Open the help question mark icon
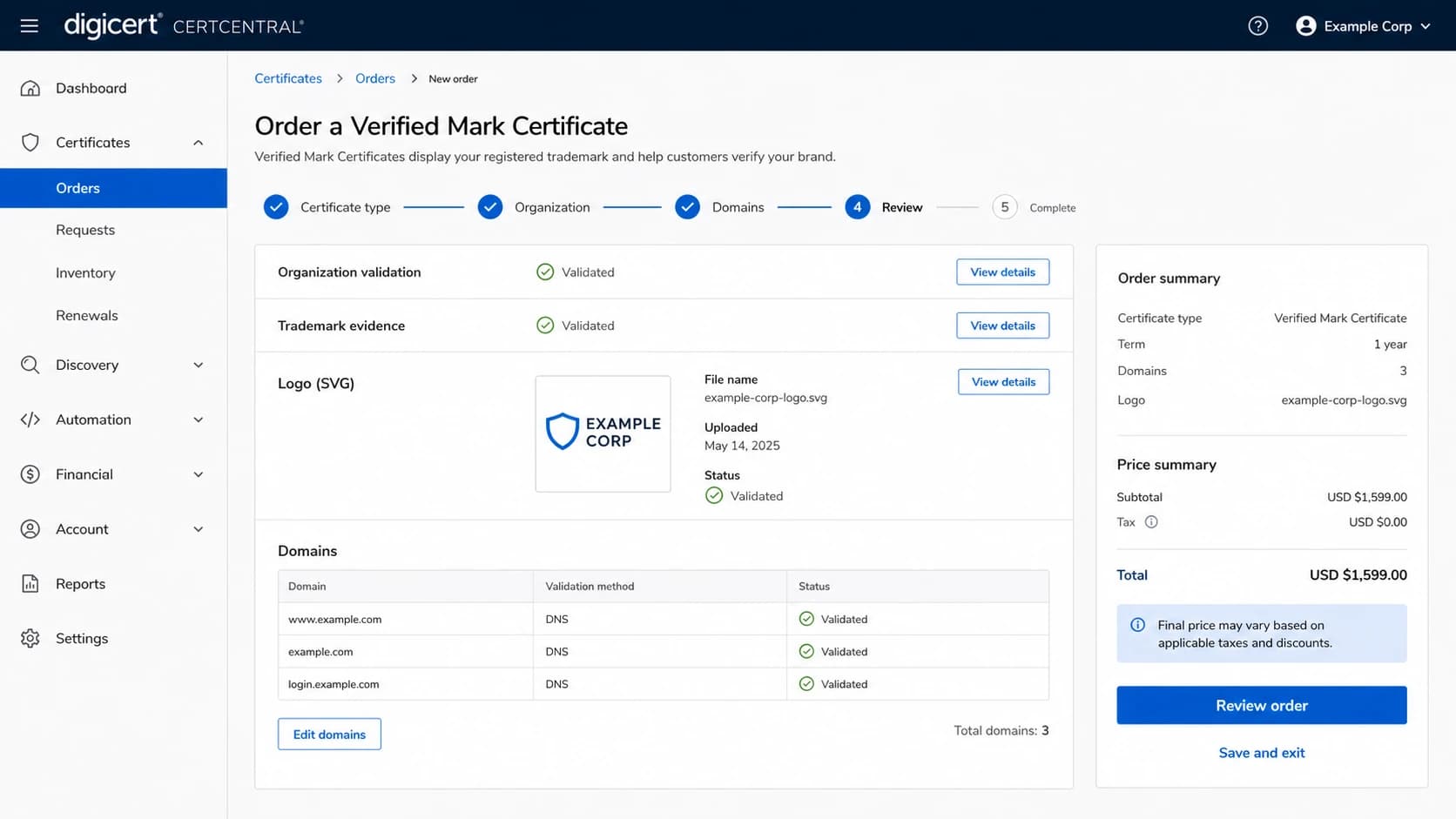The height and width of the screenshot is (819, 1456). pyautogui.click(x=1257, y=26)
